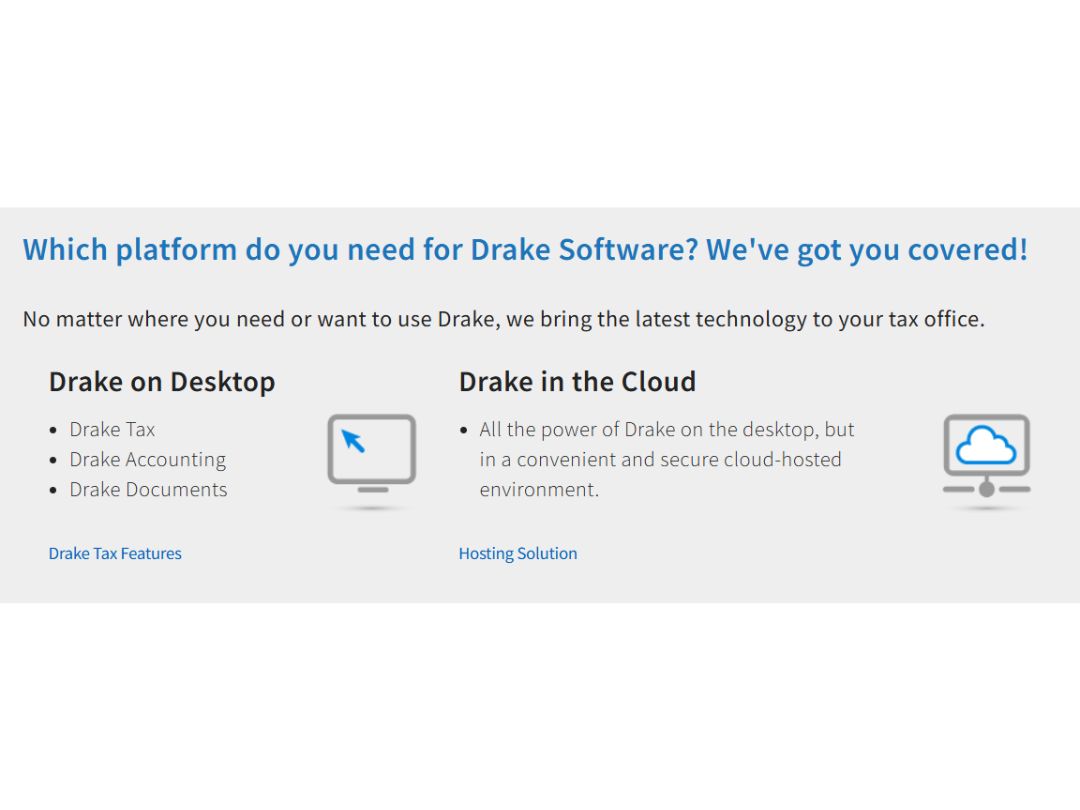1080x810 pixels.
Task: Click the 'Drake on Desktop' heading
Action: (162, 382)
